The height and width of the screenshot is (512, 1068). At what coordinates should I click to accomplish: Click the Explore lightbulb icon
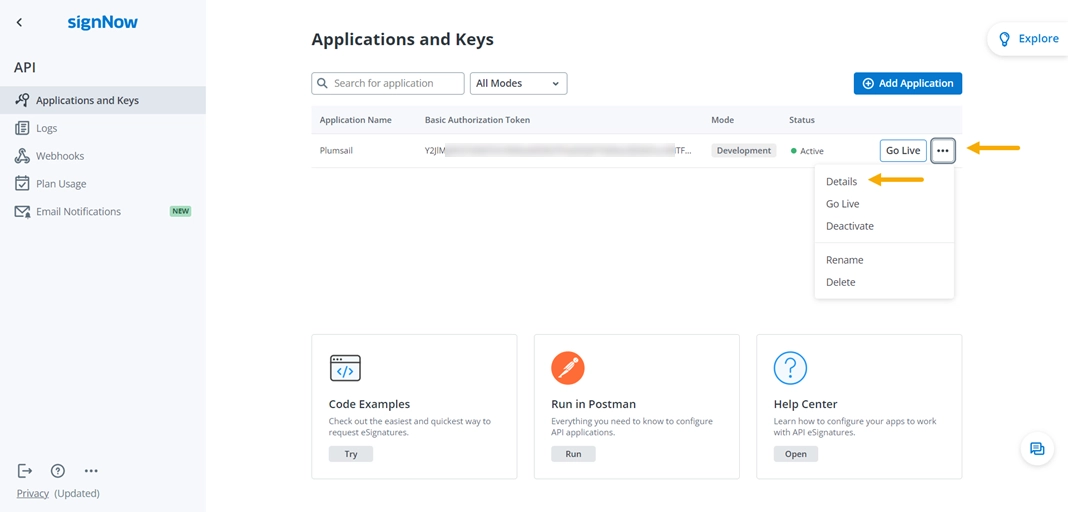(1004, 39)
